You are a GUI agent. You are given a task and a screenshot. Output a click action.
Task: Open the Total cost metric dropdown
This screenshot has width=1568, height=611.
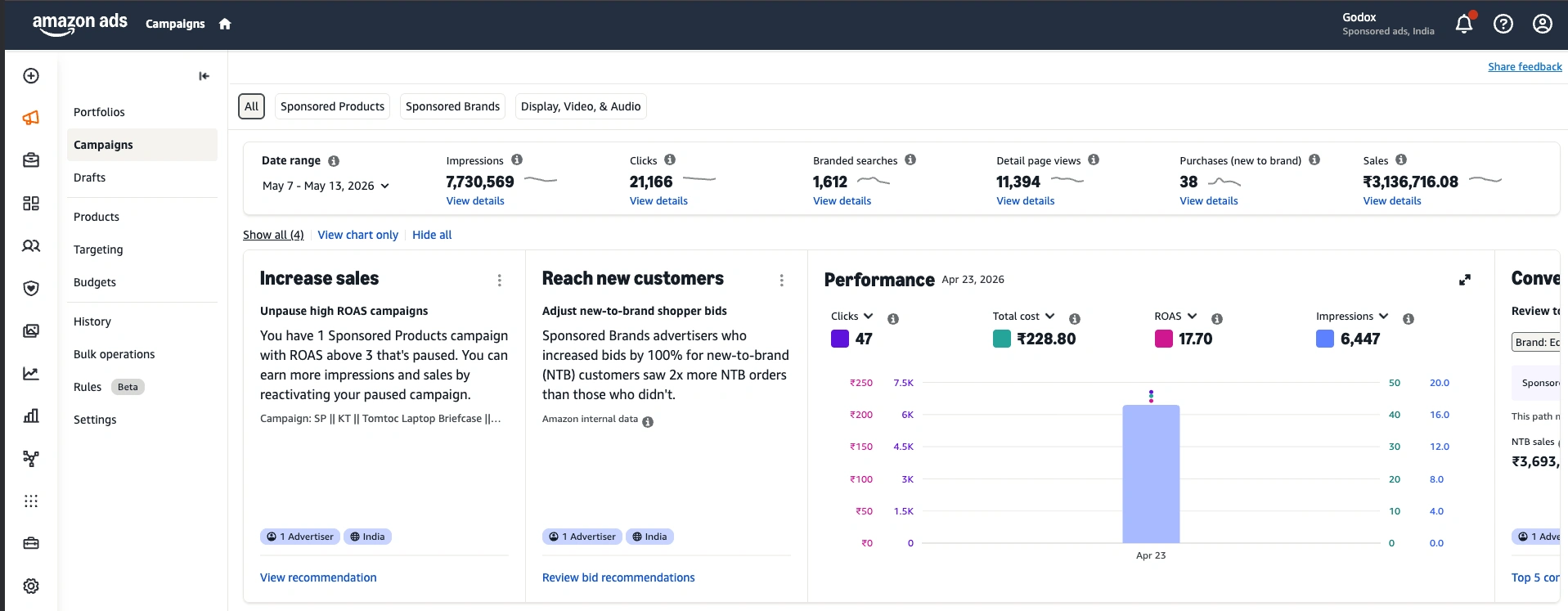[1024, 317]
